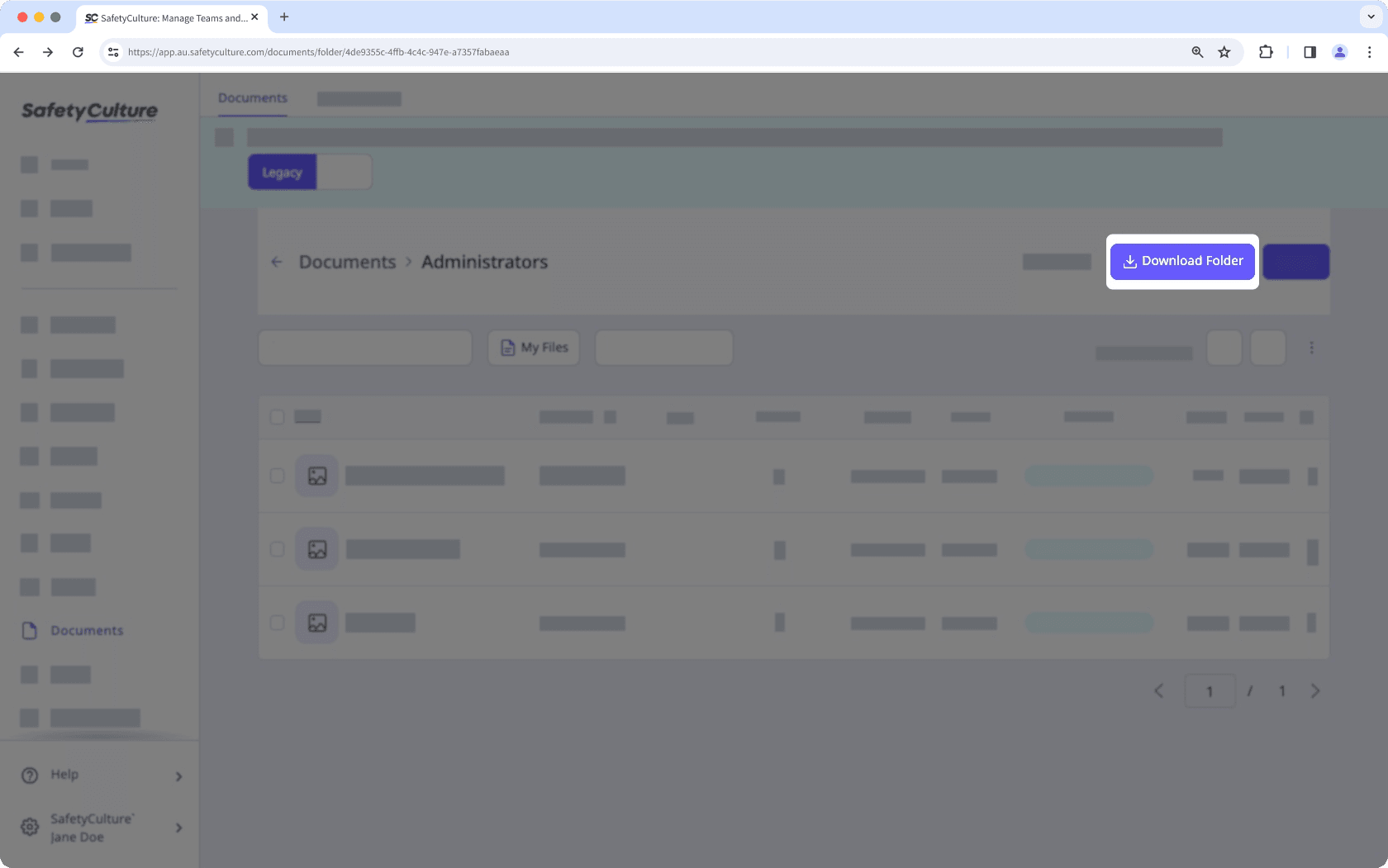Expand the SafetyCulture Jane Doe account chevron
The image size is (1388, 868).
pos(178,828)
